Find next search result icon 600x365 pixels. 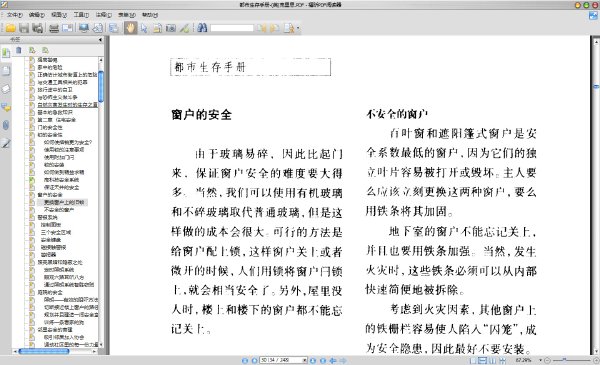point(274,28)
